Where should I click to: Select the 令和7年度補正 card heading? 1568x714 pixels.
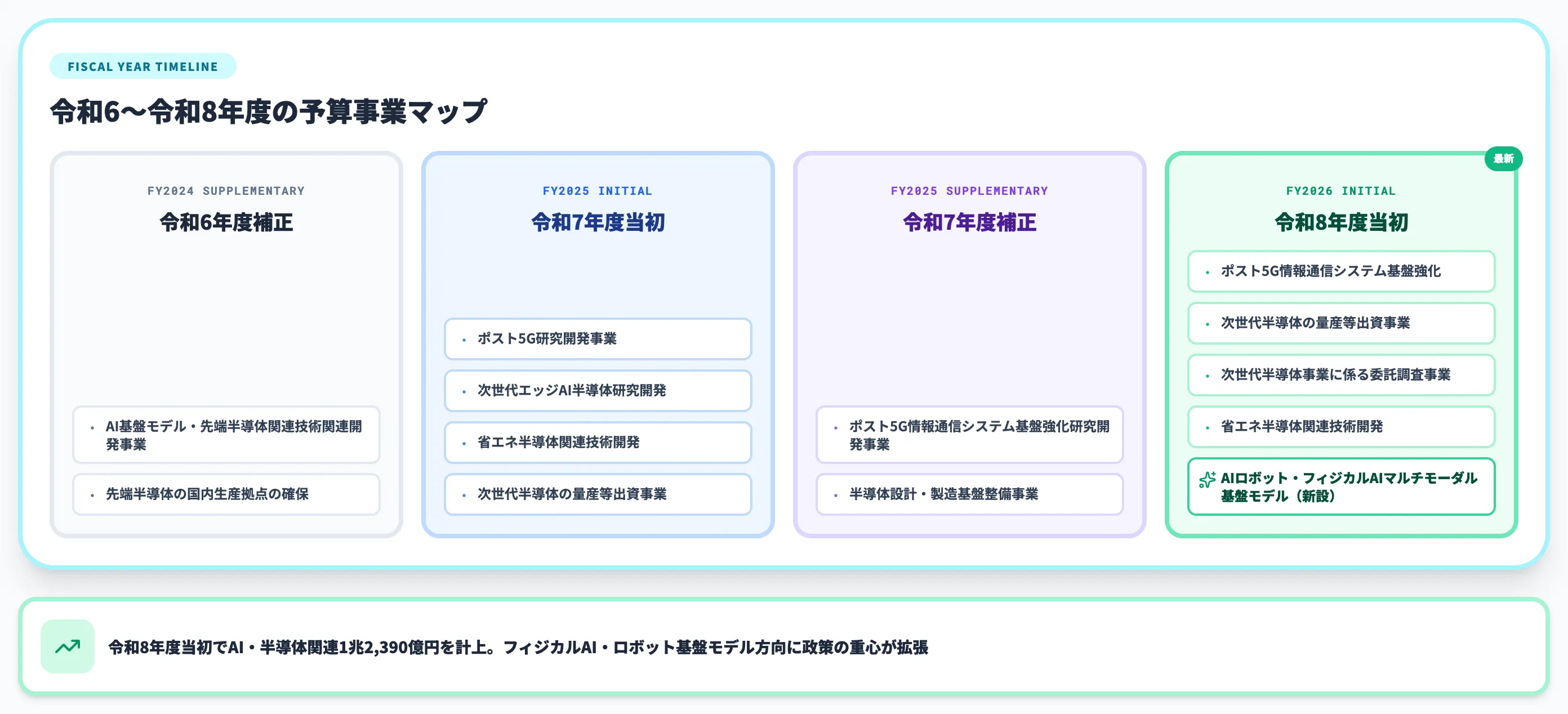970,221
